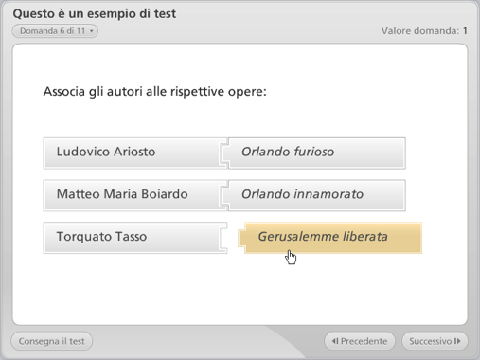The width and height of the screenshot is (480, 360).
Task: Click the next arrow icon in Successivo
Action: 457,341
